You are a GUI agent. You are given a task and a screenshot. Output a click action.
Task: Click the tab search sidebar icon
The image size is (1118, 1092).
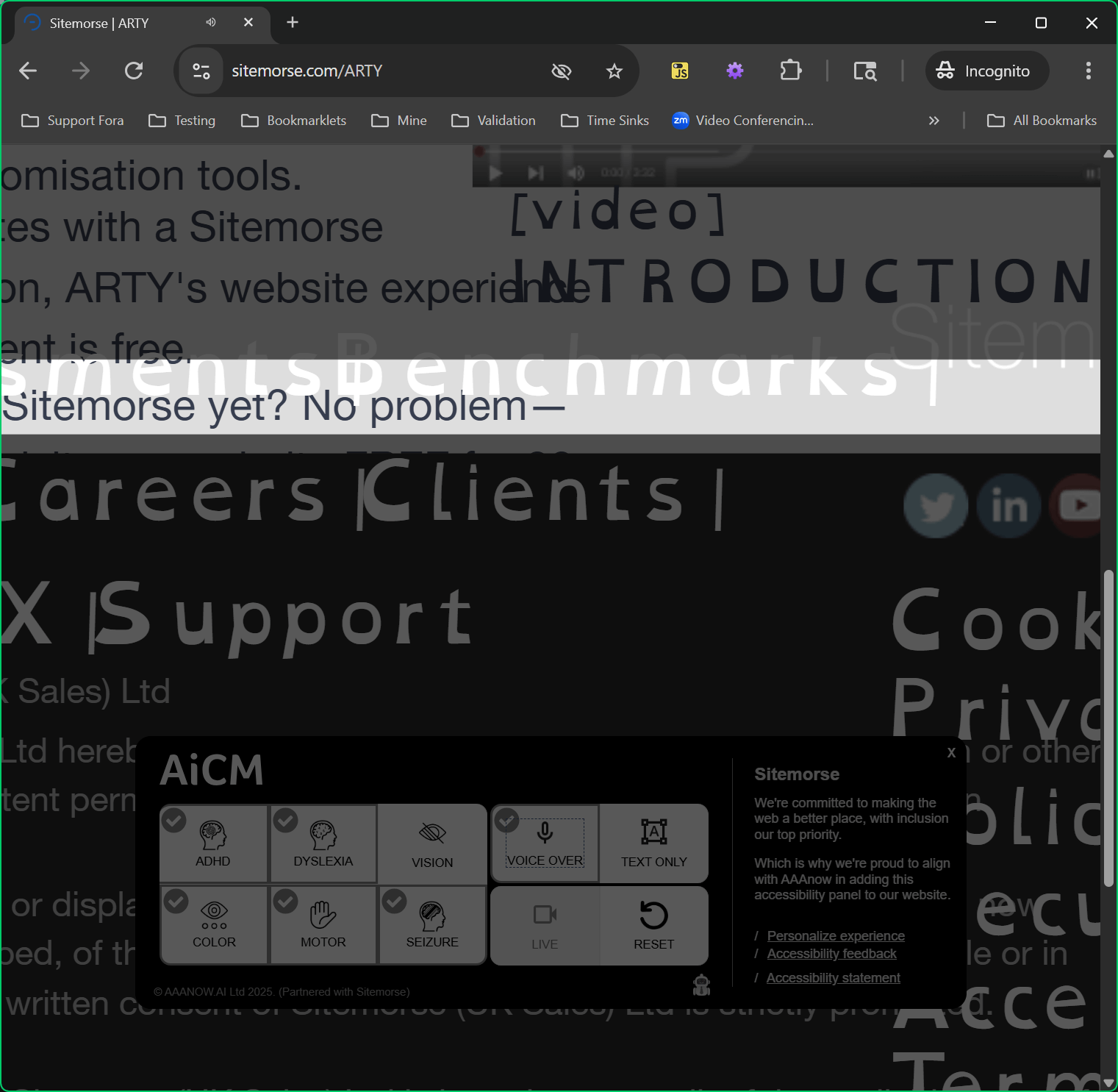[865, 71]
